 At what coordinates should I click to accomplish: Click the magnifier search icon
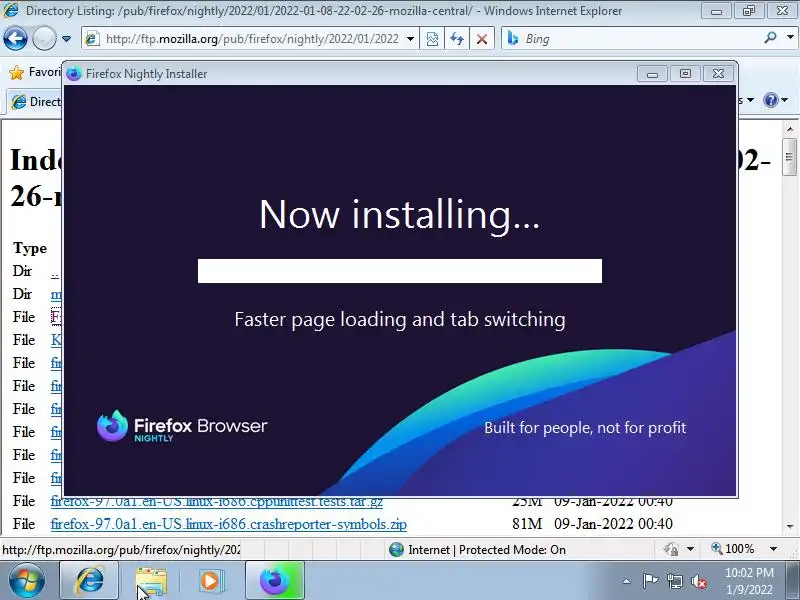pos(770,37)
